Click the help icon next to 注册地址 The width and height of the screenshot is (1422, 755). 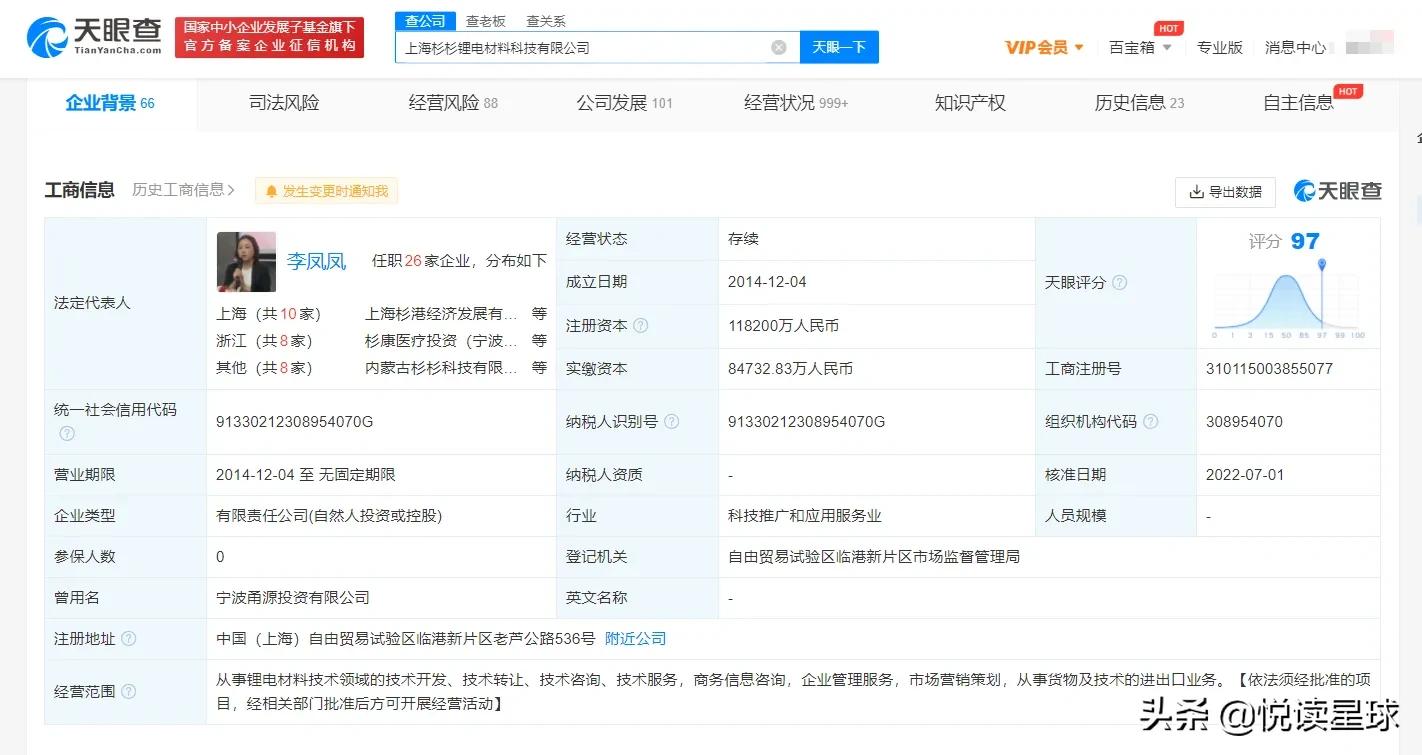point(128,638)
